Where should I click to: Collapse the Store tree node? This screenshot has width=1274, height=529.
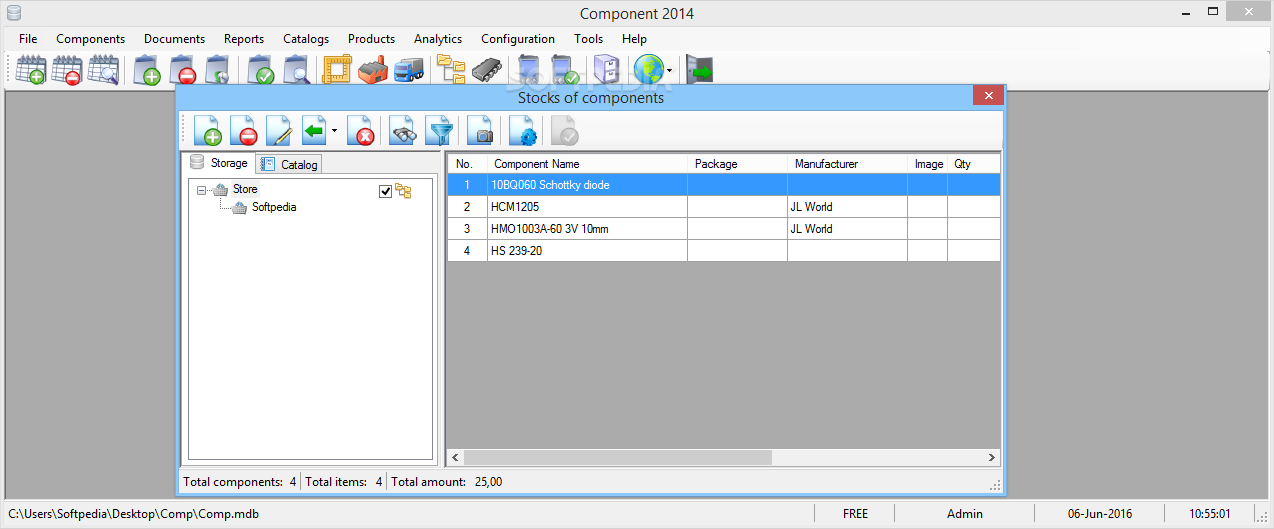pyautogui.click(x=202, y=190)
